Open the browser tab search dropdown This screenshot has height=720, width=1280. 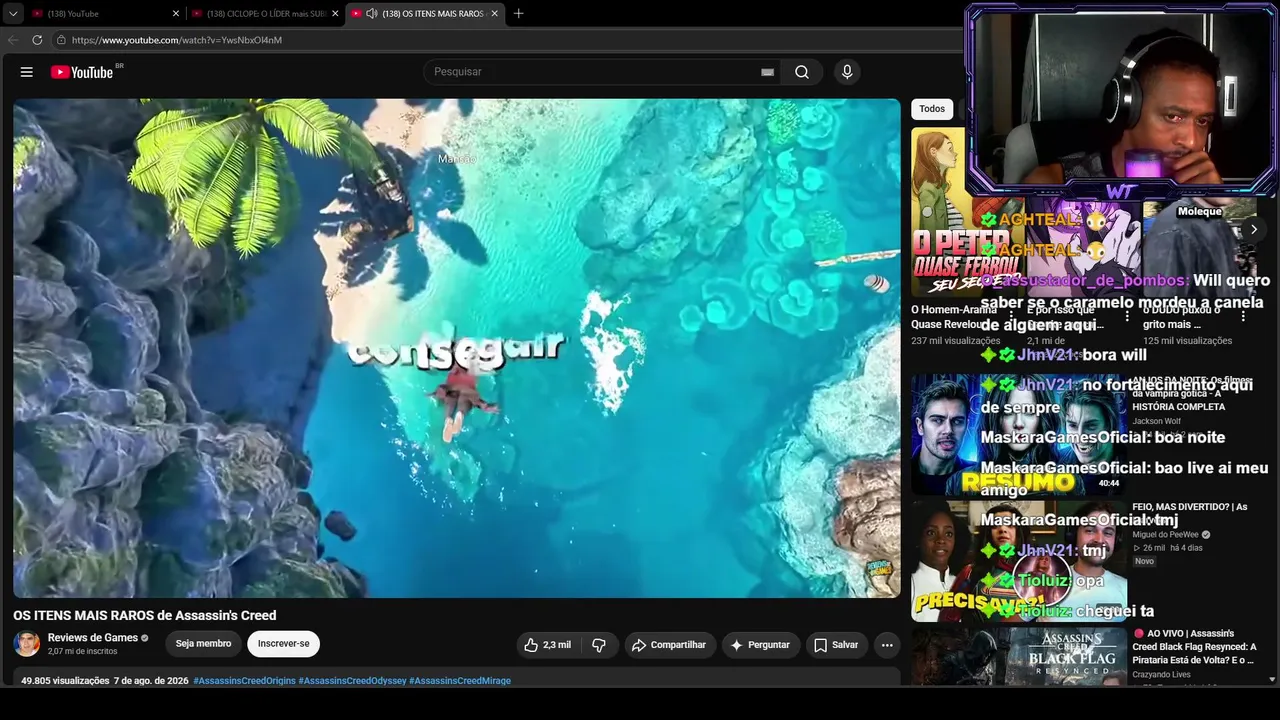pos(13,14)
